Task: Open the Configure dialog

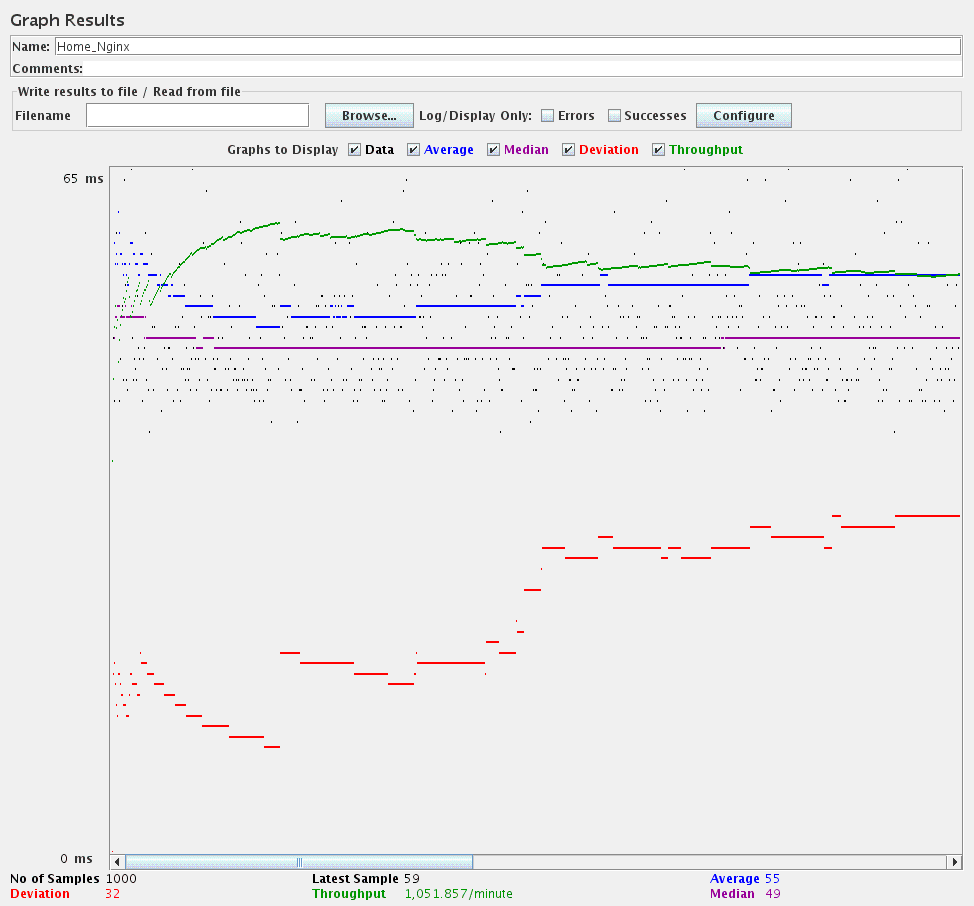Action: 744,116
